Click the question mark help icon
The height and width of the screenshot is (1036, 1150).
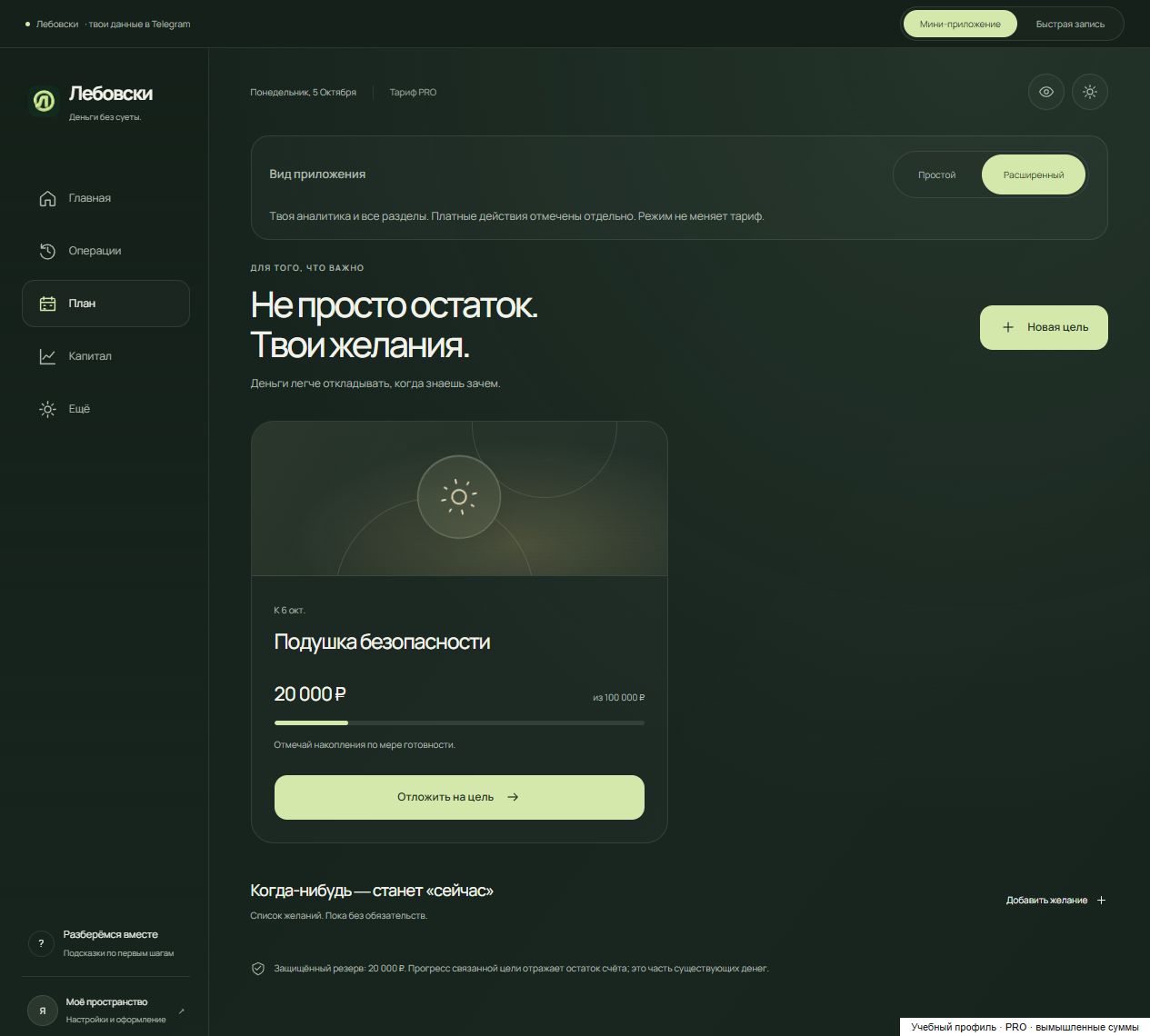click(x=41, y=943)
